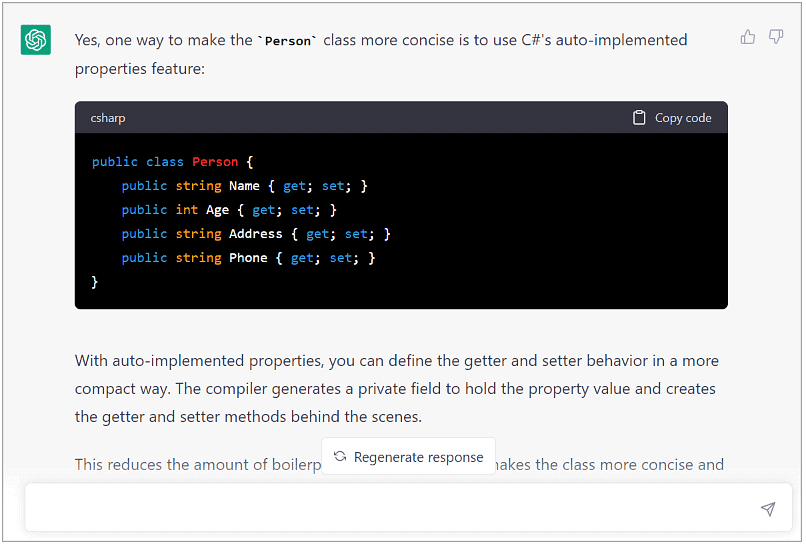Click the closing brace of the code block
This screenshot has height=548, width=806.
(95, 282)
